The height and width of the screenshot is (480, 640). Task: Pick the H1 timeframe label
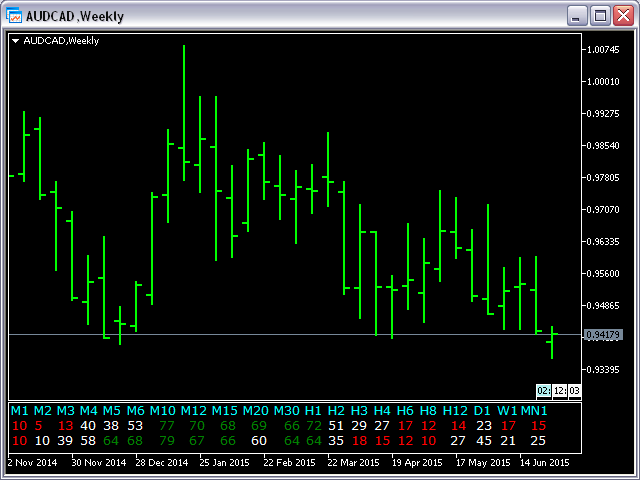pyautogui.click(x=314, y=411)
